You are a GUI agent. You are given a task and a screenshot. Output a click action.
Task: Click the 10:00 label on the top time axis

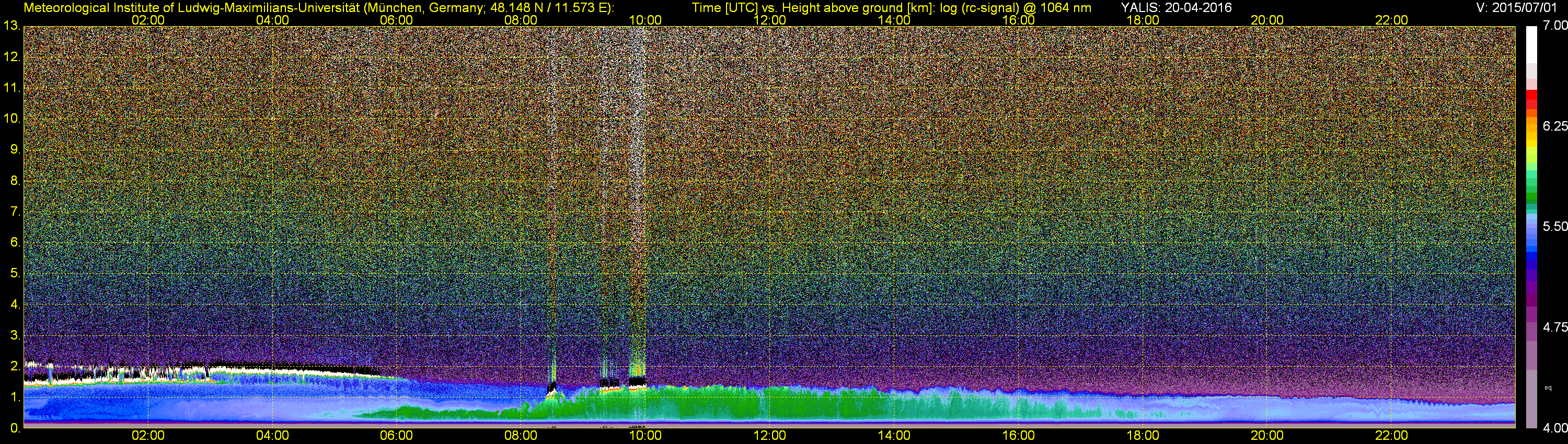point(645,20)
